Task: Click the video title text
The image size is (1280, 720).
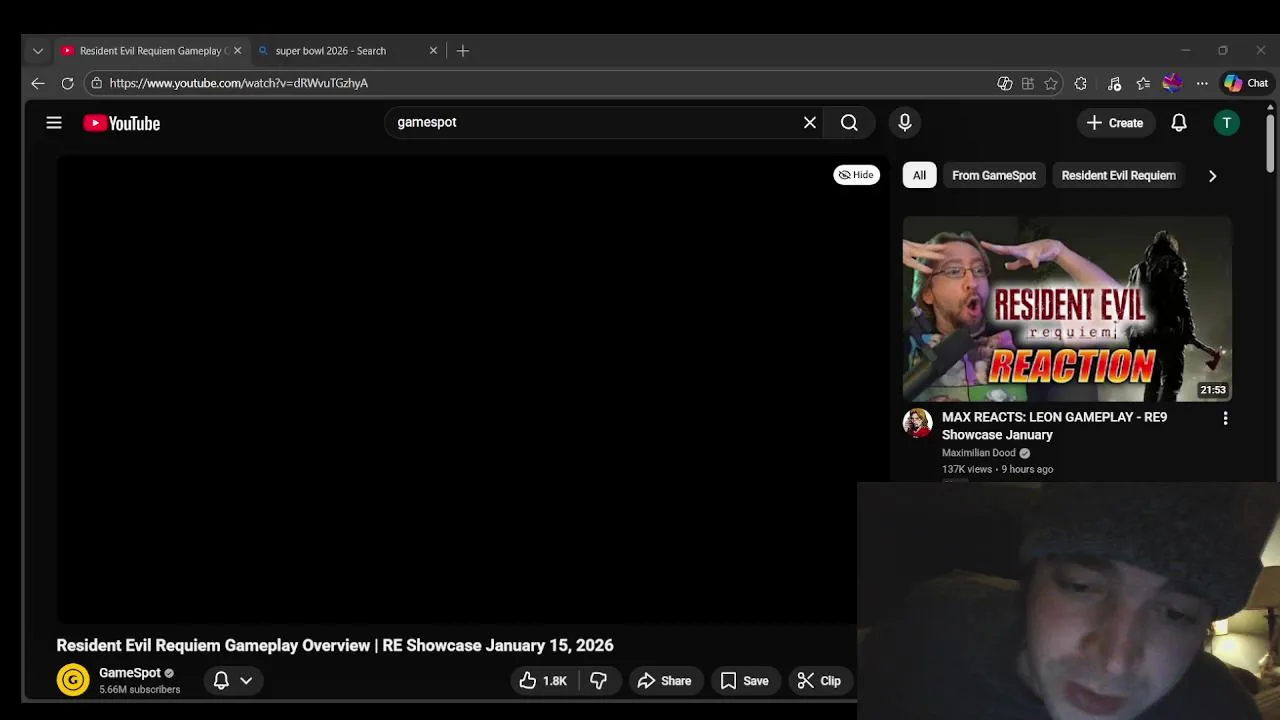Action: click(335, 646)
